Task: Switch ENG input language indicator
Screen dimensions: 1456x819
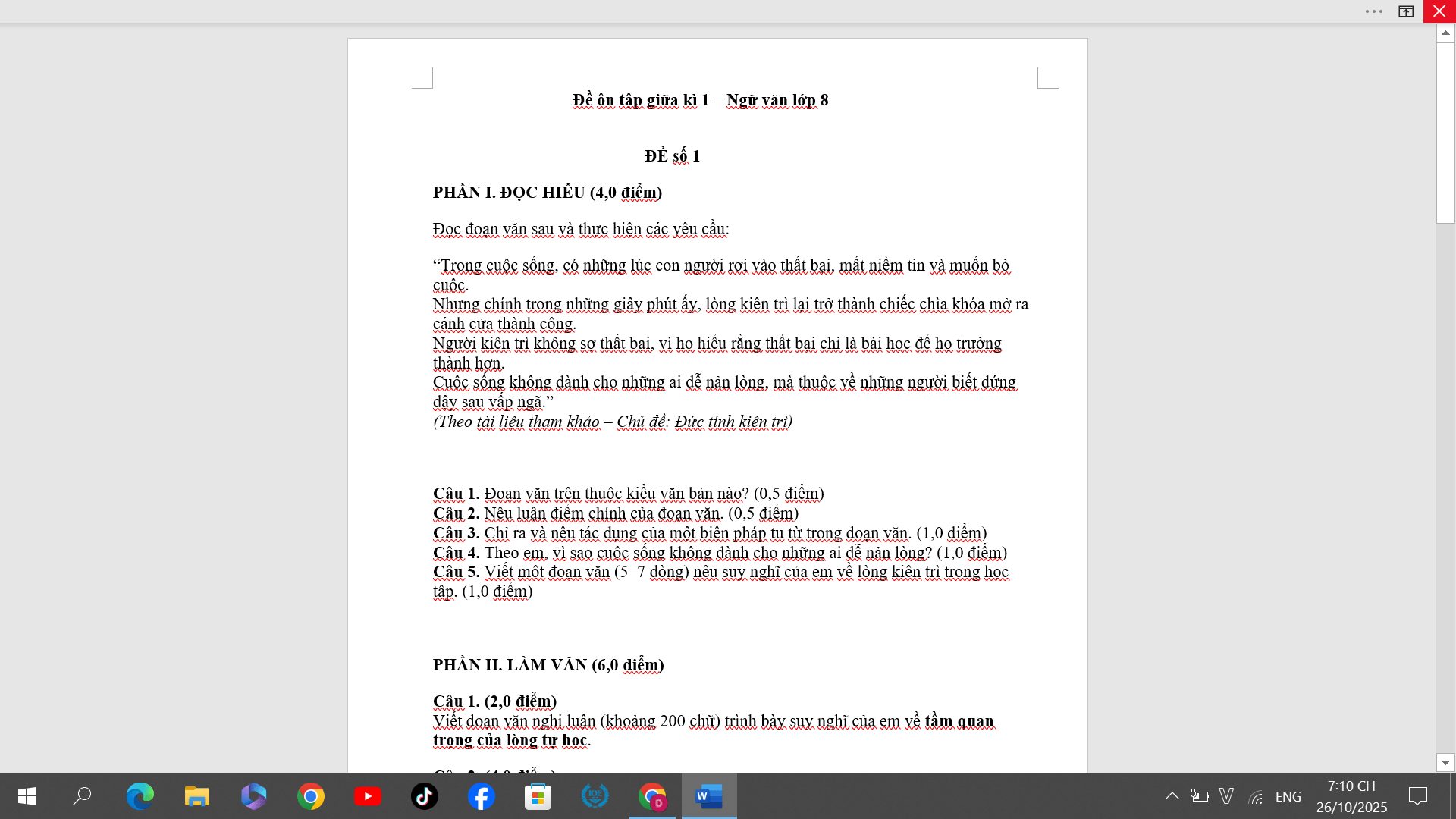Action: (1288, 796)
